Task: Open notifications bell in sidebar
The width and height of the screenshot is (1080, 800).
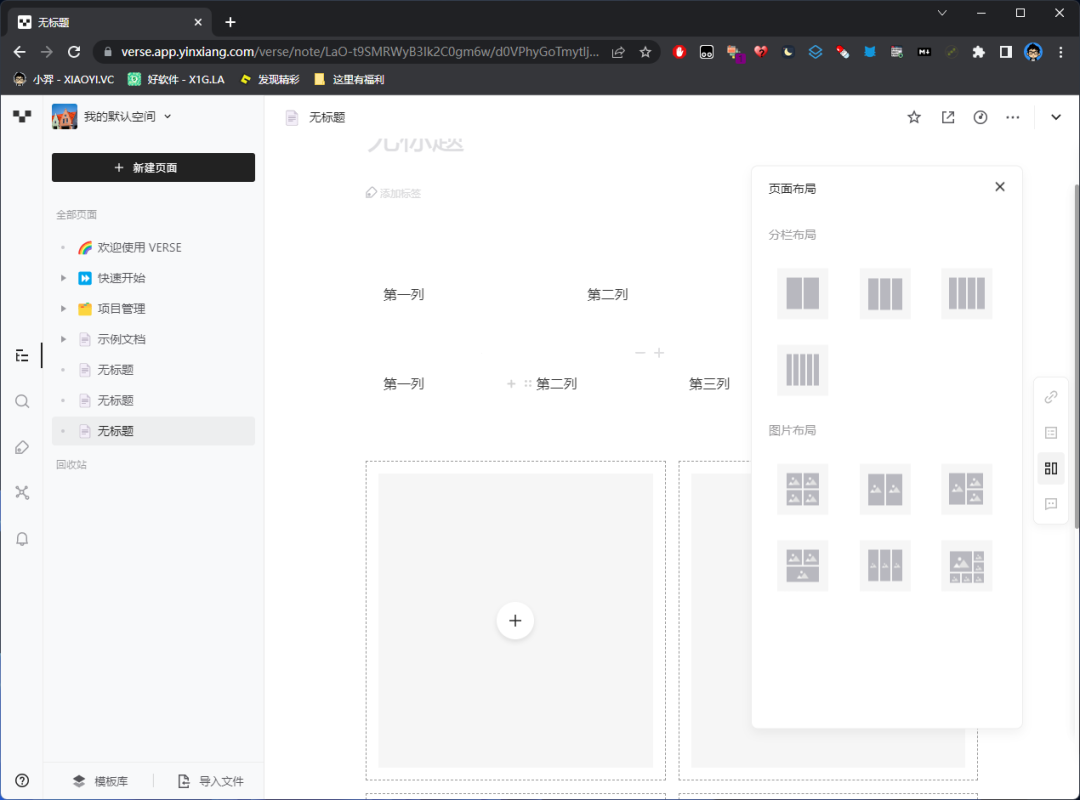Action: 22,539
